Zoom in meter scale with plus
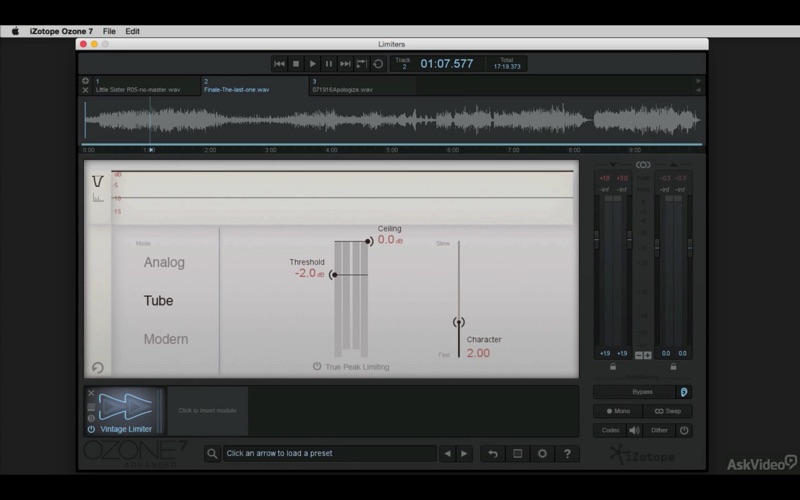The width and height of the screenshot is (800, 500). [647, 355]
